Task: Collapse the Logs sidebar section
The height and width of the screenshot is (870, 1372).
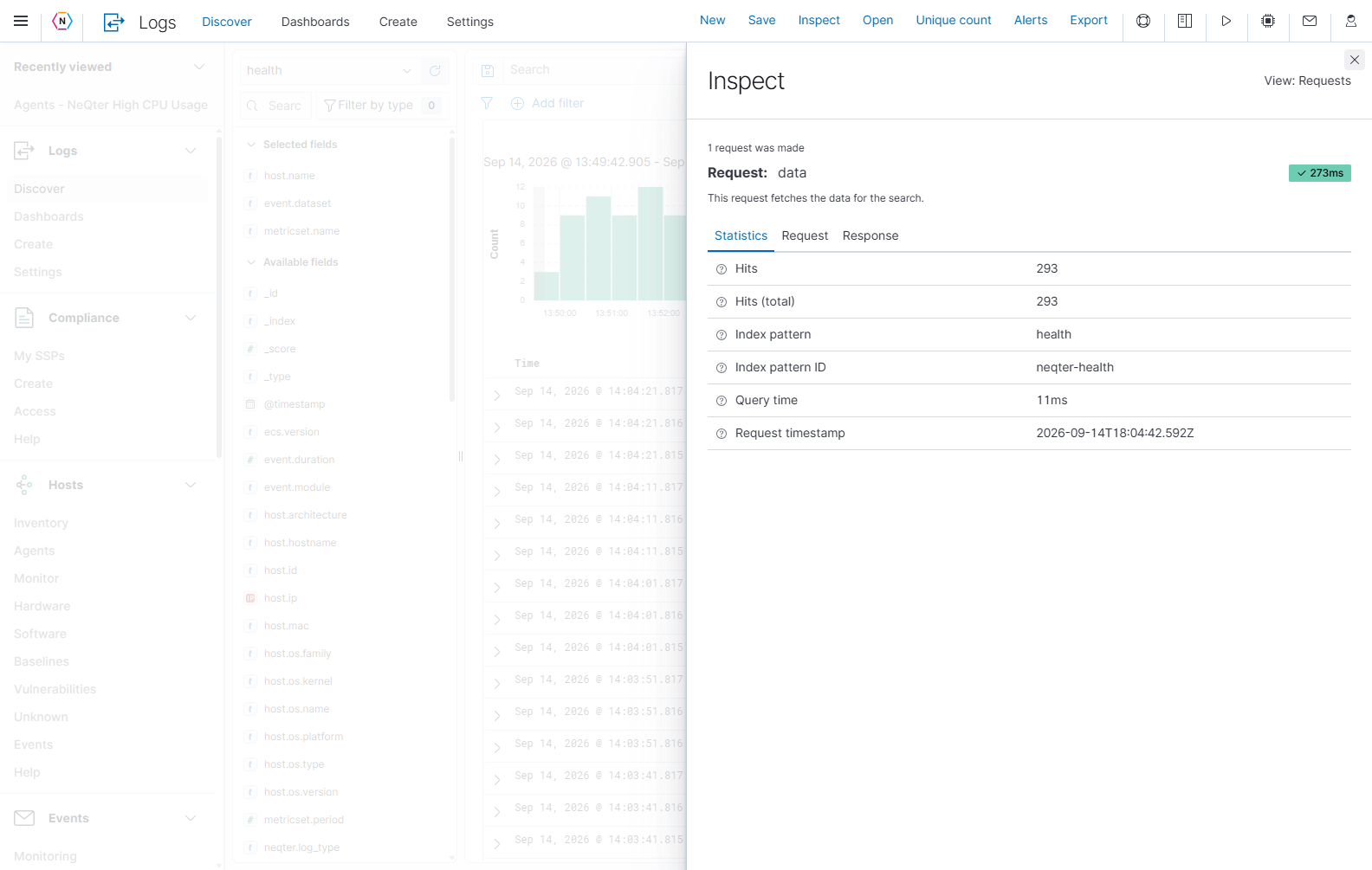Action: 191,151
